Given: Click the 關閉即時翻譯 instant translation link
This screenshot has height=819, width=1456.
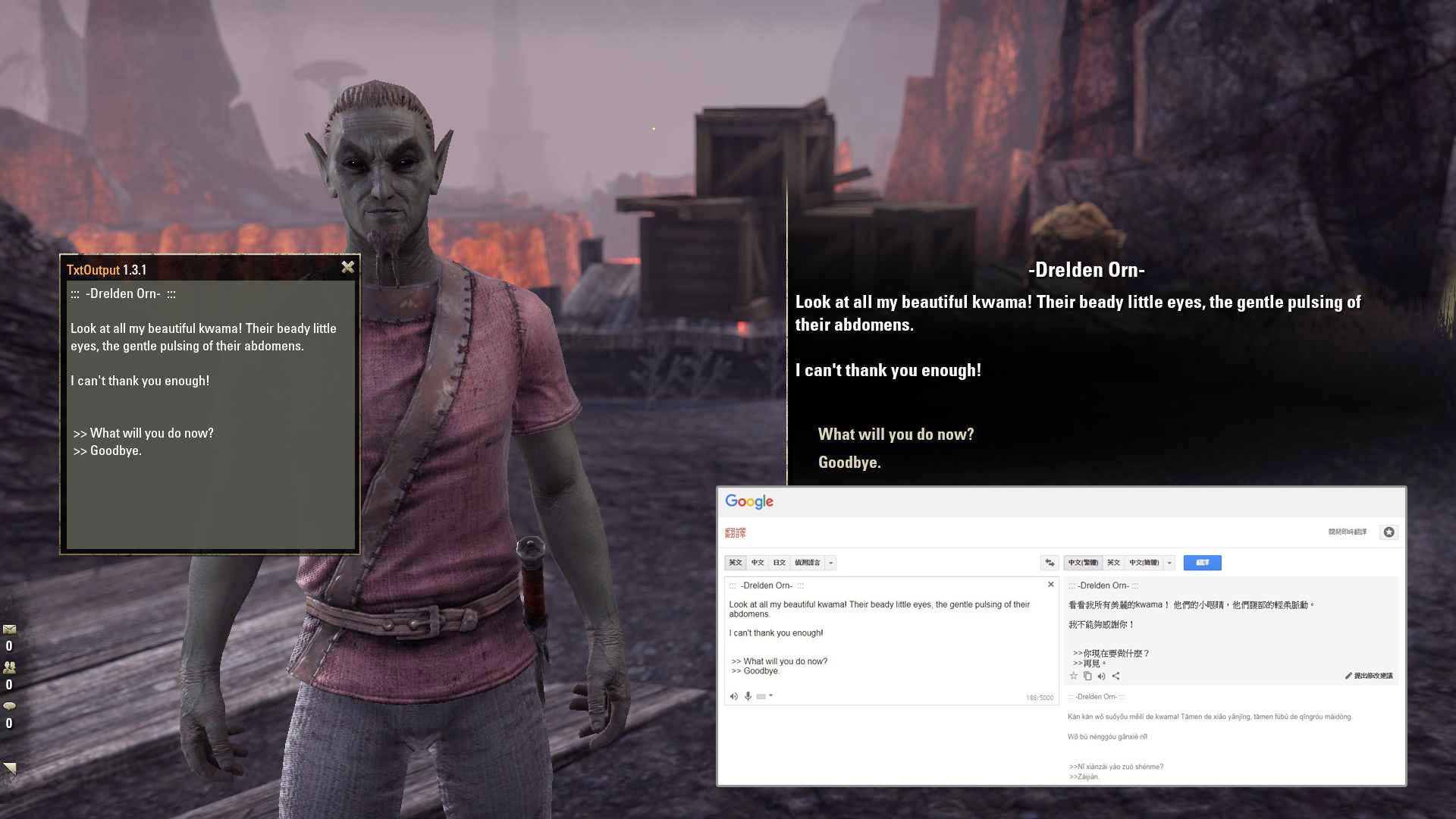Looking at the screenshot, I should (x=1347, y=532).
